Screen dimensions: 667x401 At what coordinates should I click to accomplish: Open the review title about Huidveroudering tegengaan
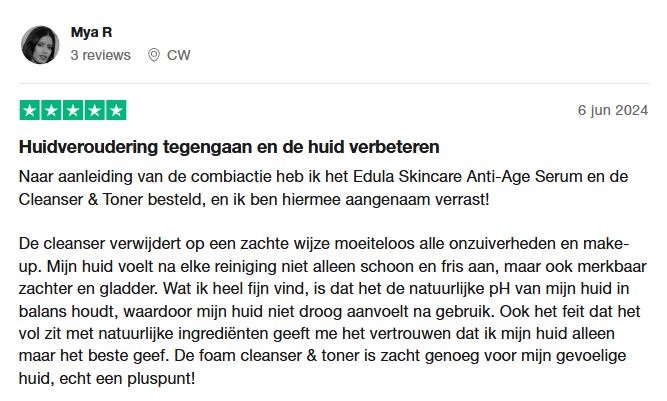pyautogui.click(x=229, y=147)
